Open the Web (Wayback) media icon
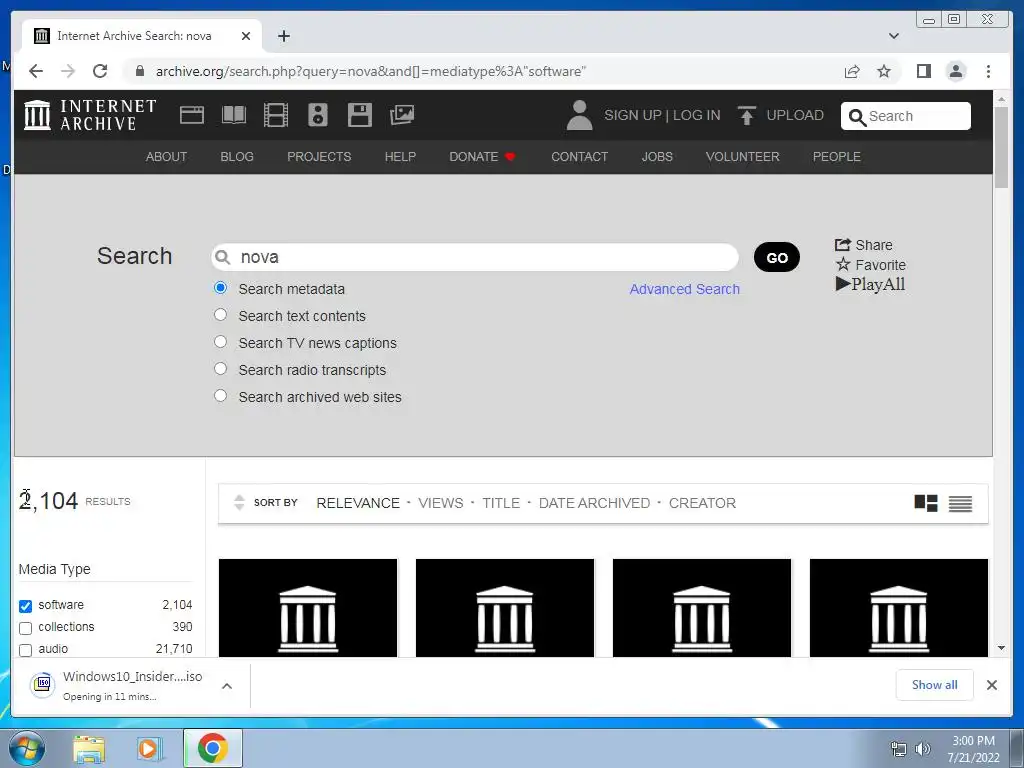The height and width of the screenshot is (768, 1024). (192, 115)
